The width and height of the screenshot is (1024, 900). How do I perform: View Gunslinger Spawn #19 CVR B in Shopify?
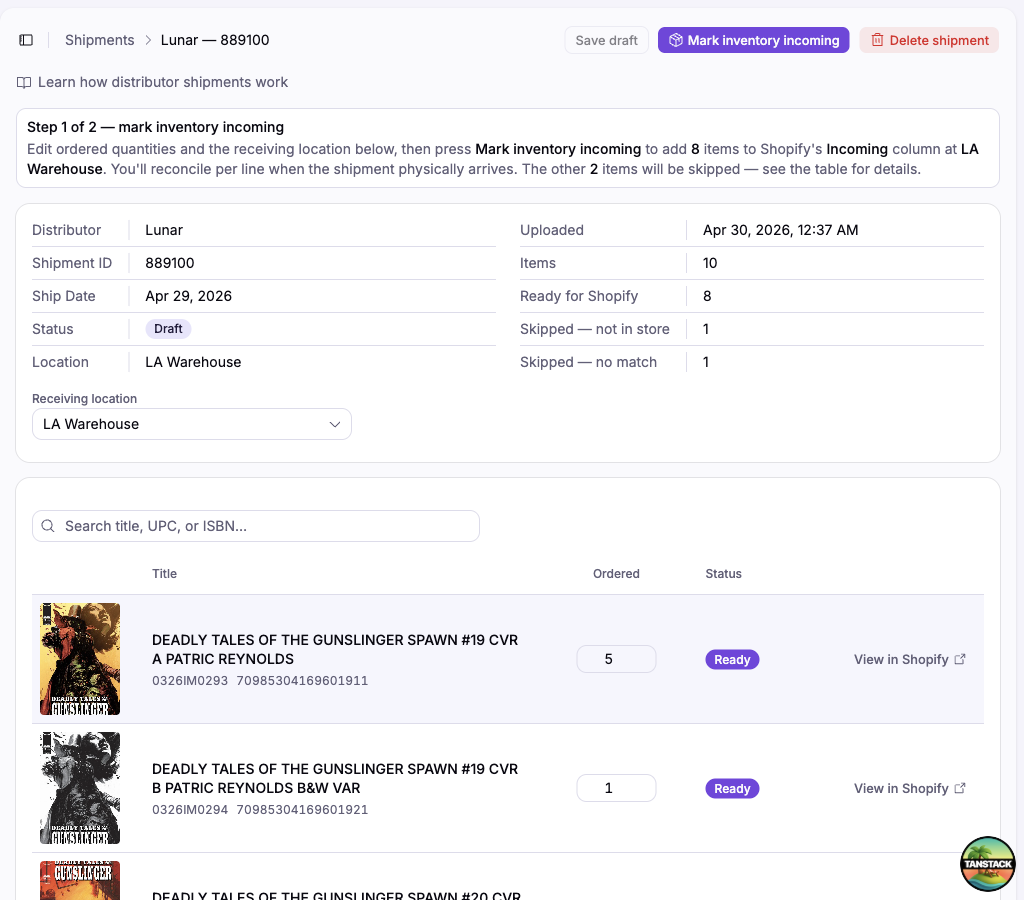click(x=909, y=788)
